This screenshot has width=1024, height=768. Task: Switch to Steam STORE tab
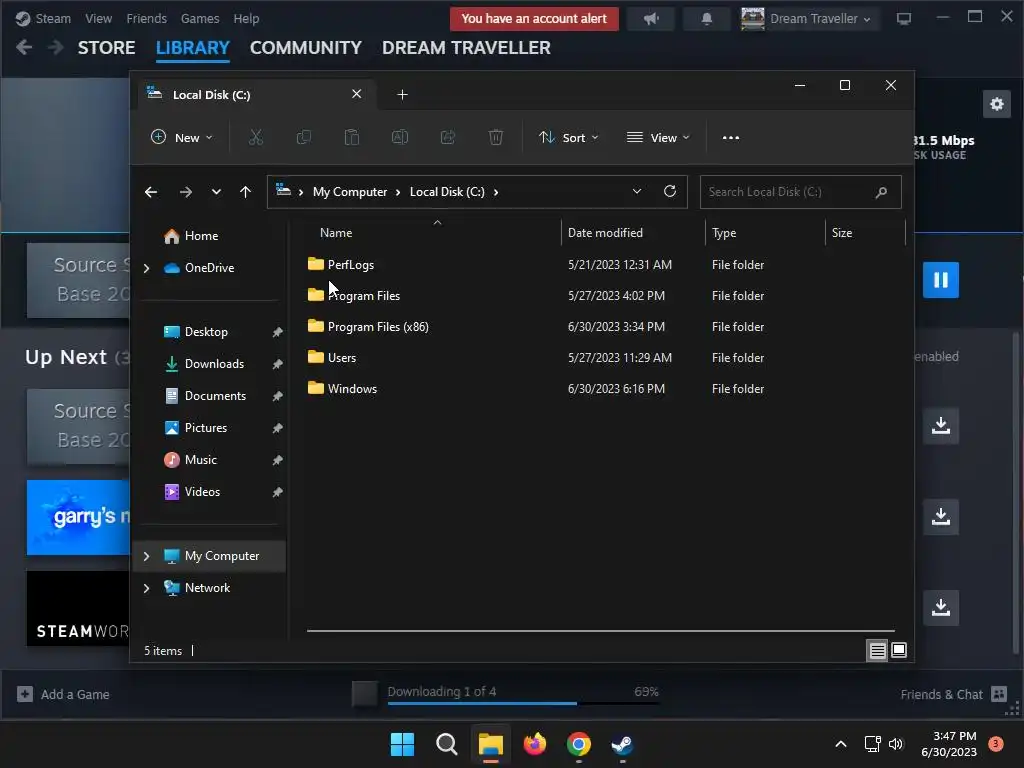[106, 48]
